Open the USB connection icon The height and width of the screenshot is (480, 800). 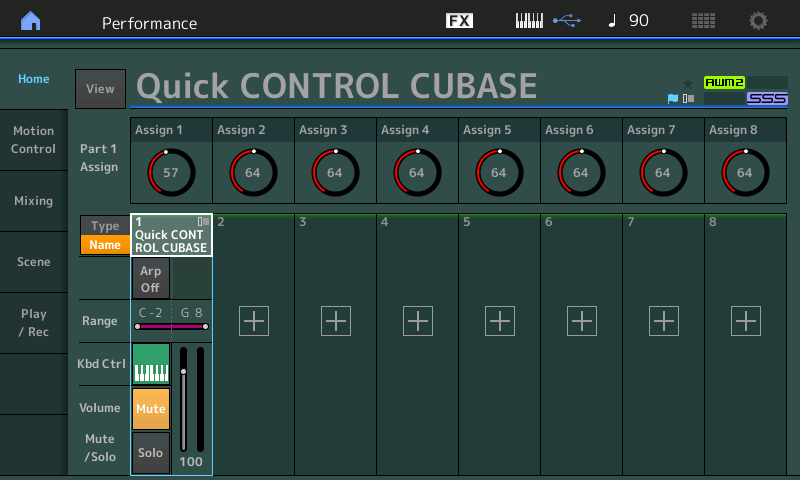(566, 21)
